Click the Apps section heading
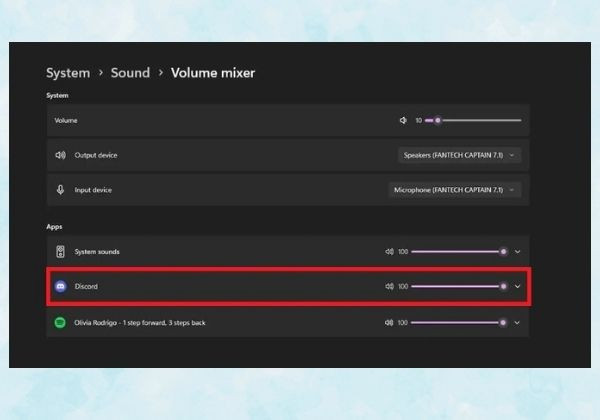 pos(54,226)
